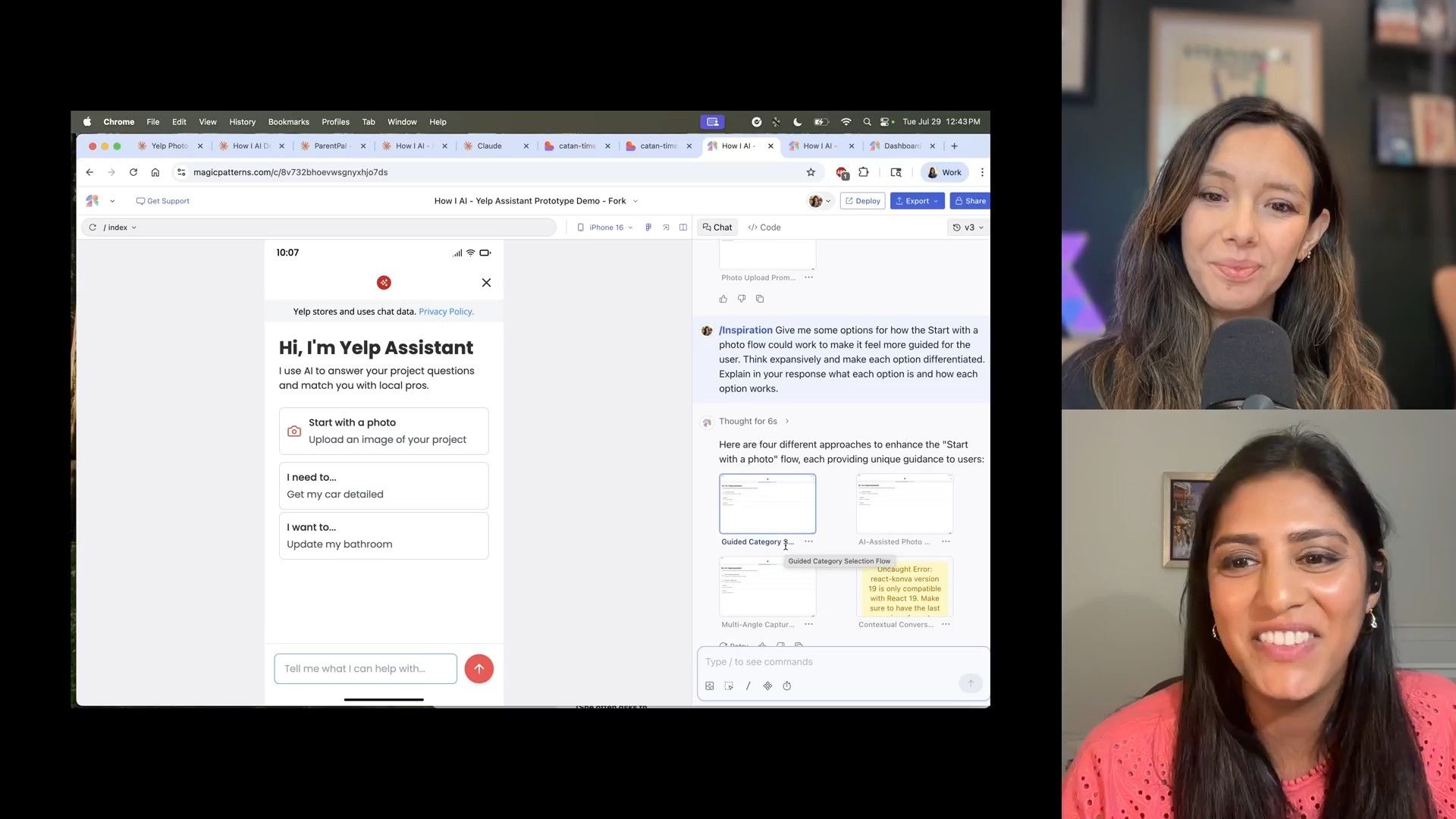
Task: Expand the project title dropdown chevron
Action: coord(635,201)
